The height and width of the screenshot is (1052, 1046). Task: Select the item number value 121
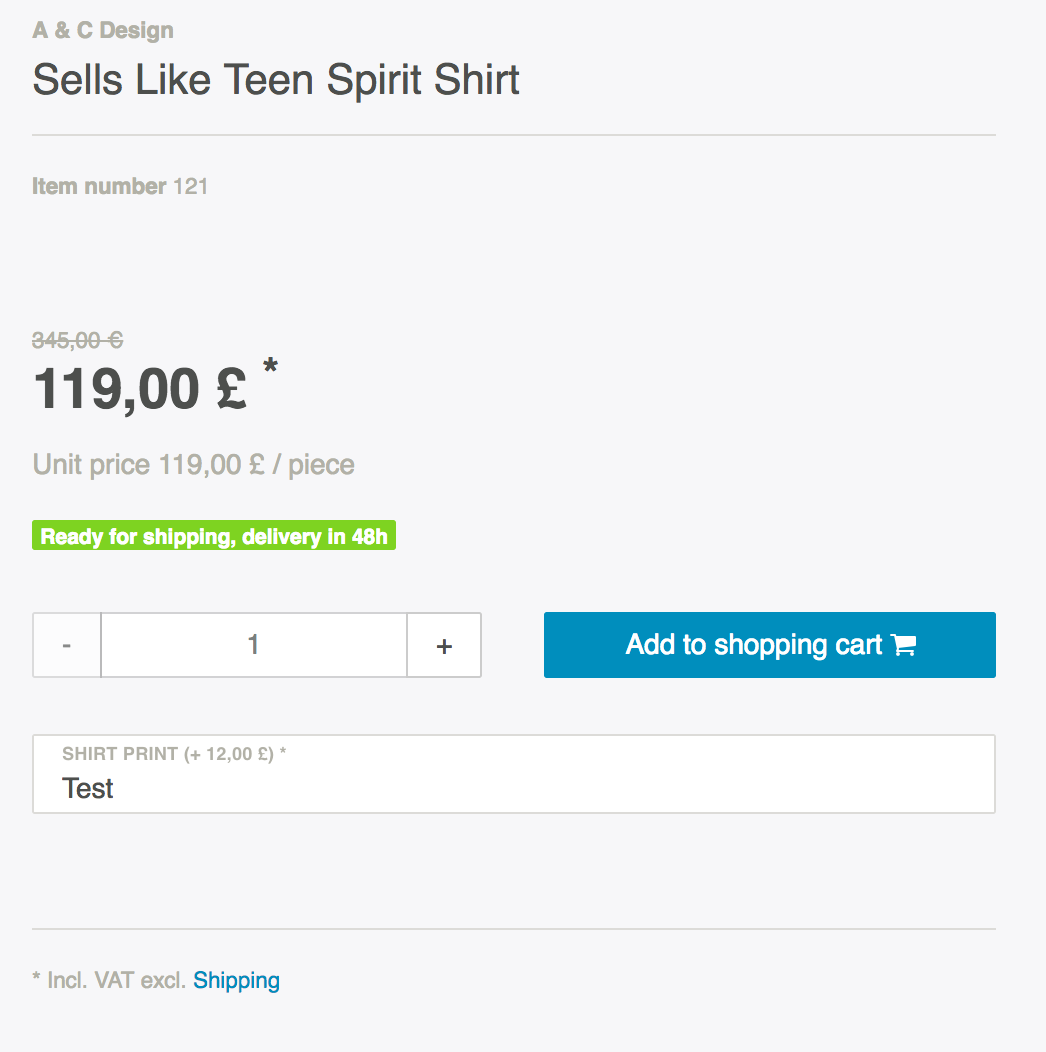click(x=191, y=186)
